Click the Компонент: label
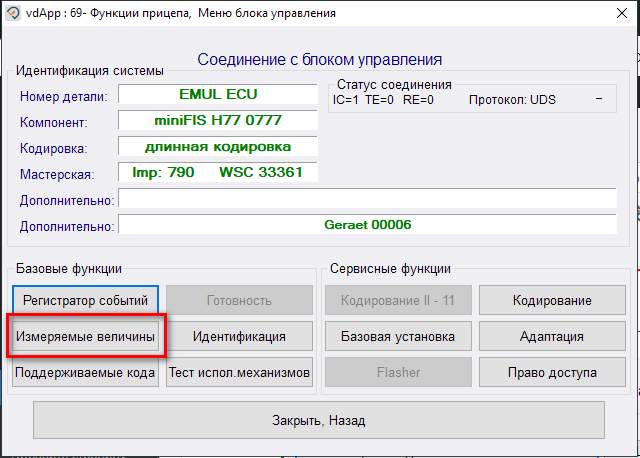The image size is (640, 458). [x=53, y=122]
